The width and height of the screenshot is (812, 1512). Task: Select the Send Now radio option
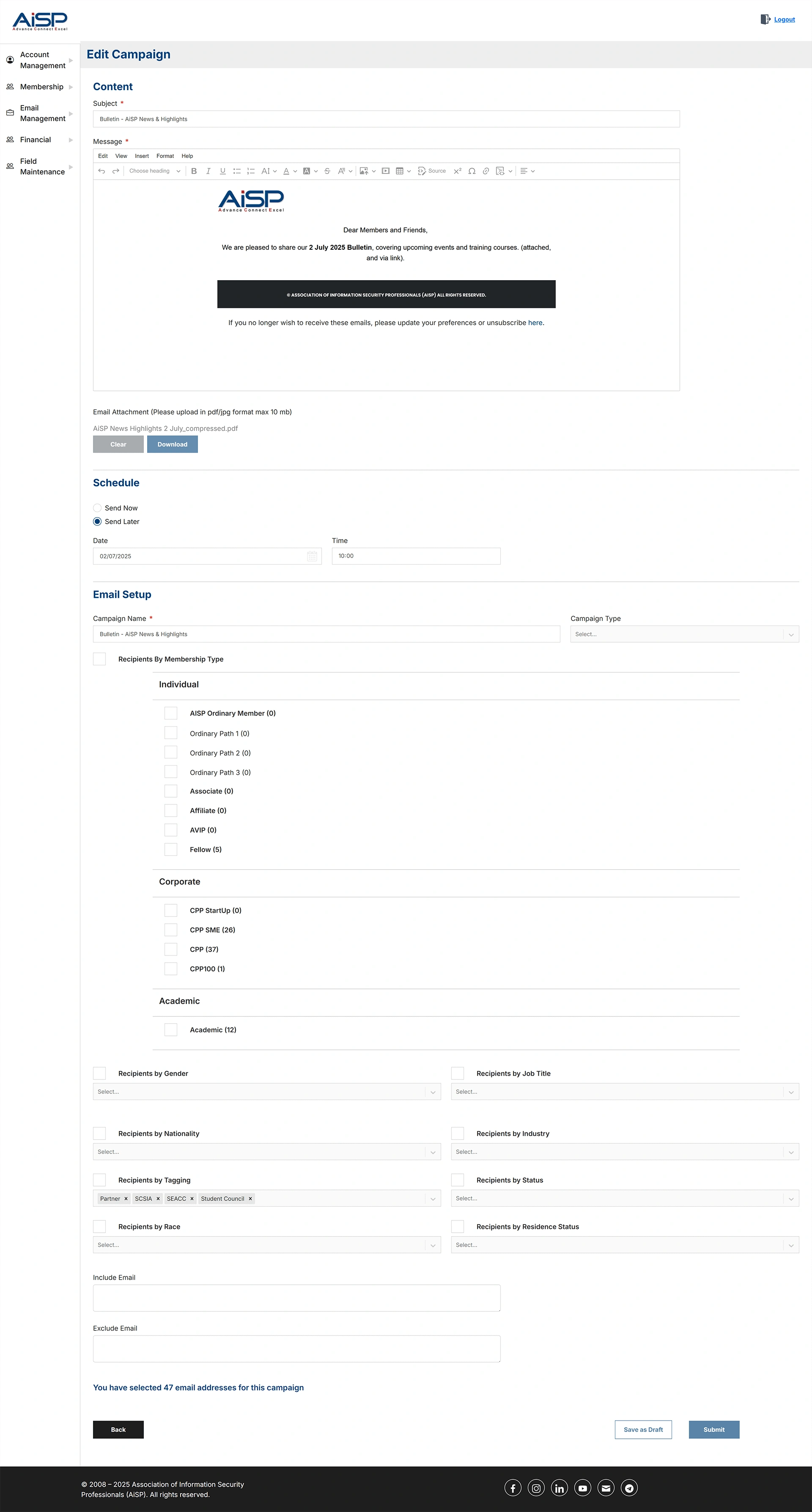pyautogui.click(x=97, y=508)
